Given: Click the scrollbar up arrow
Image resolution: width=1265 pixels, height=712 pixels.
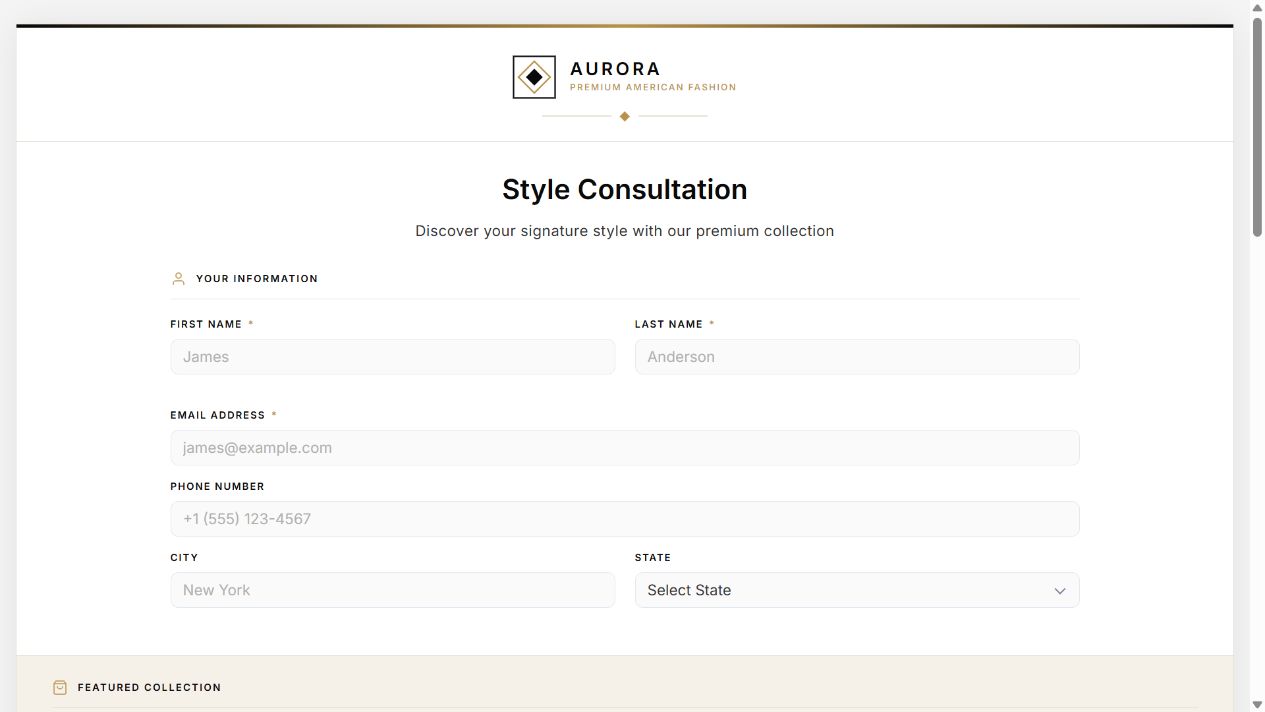Looking at the screenshot, I should [1257, 7].
